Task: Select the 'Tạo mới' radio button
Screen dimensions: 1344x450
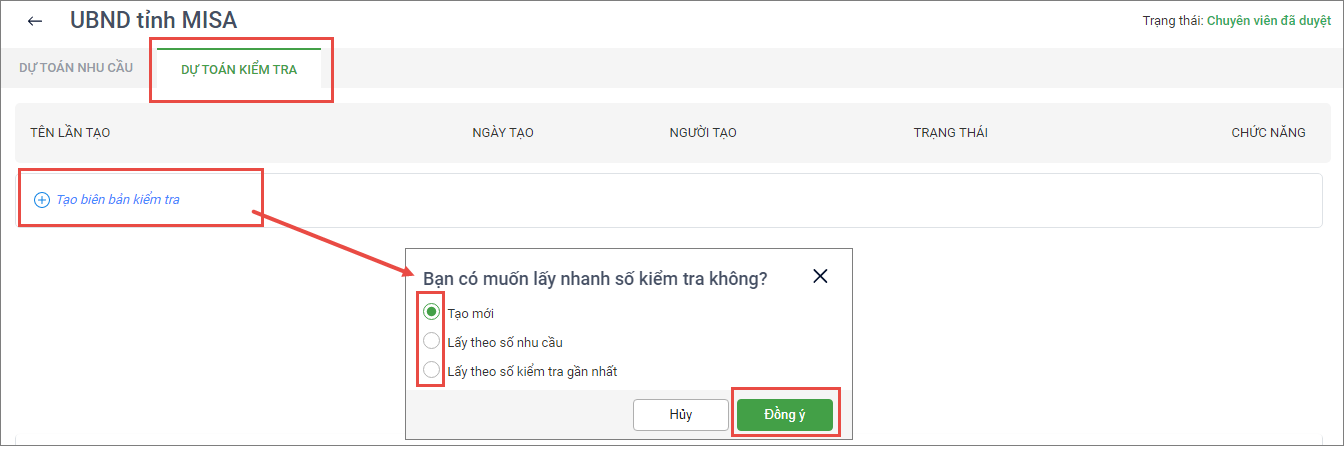Action: click(432, 312)
